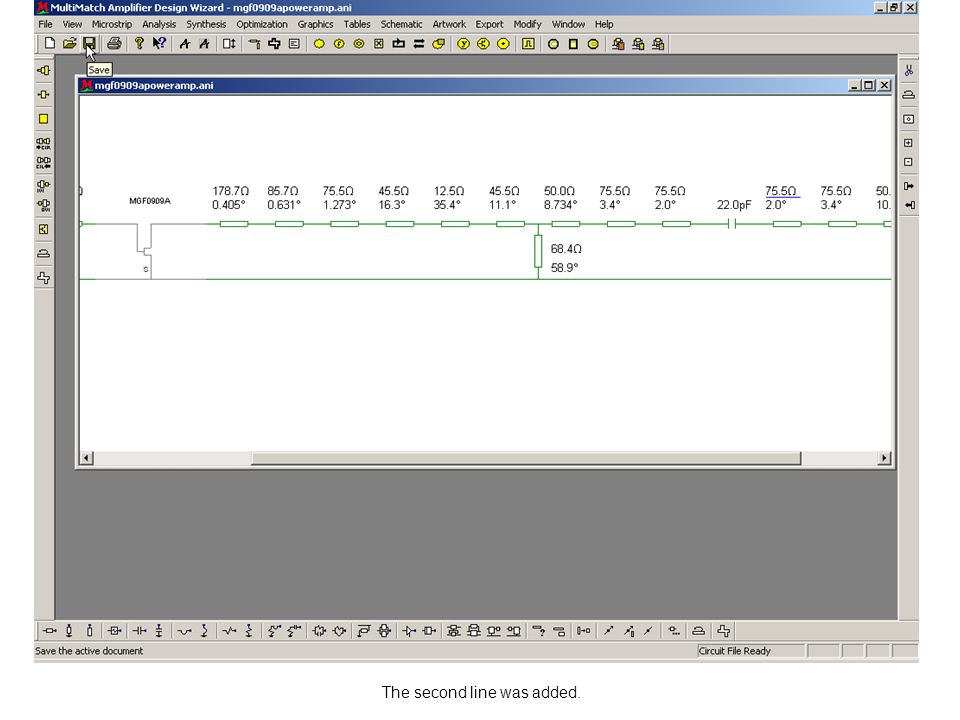This screenshot has height=720, width=960.
Task: Select the 50.0Ω line label
Action: [x=560, y=191]
